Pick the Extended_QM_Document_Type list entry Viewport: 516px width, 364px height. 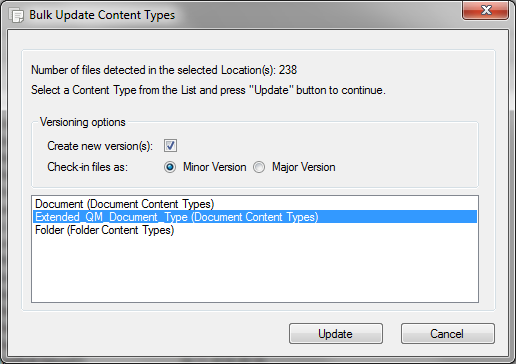click(x=255, y=217)
